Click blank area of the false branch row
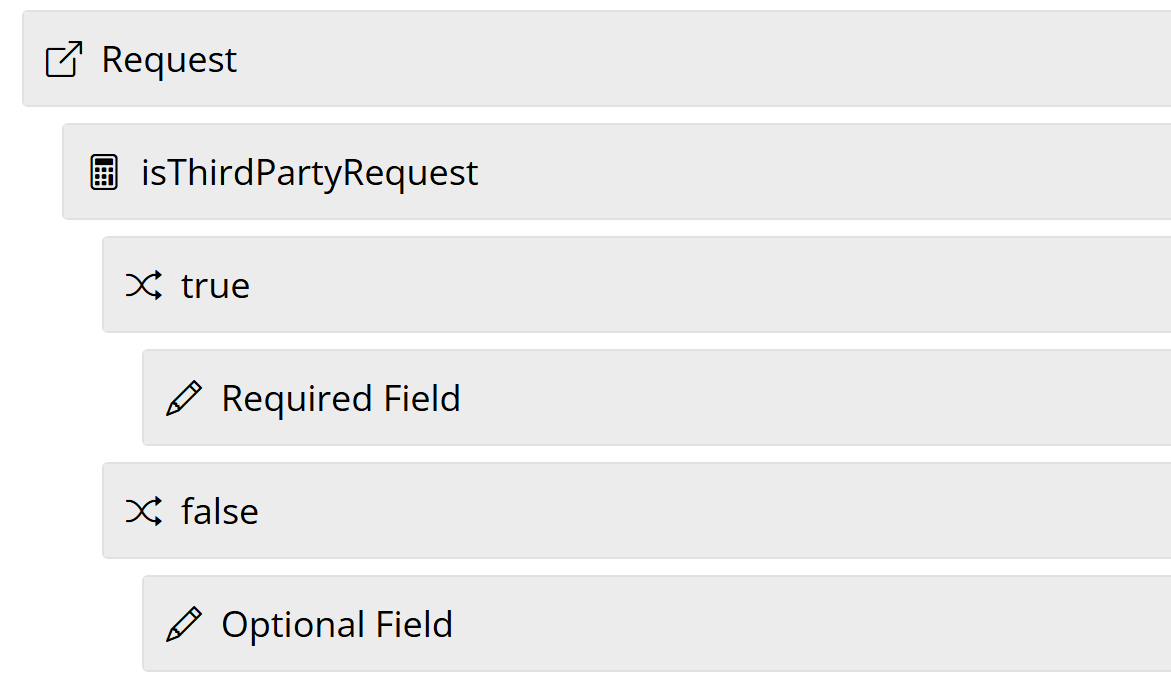This screenshot has height=679, width=1171. coord(700,512)
